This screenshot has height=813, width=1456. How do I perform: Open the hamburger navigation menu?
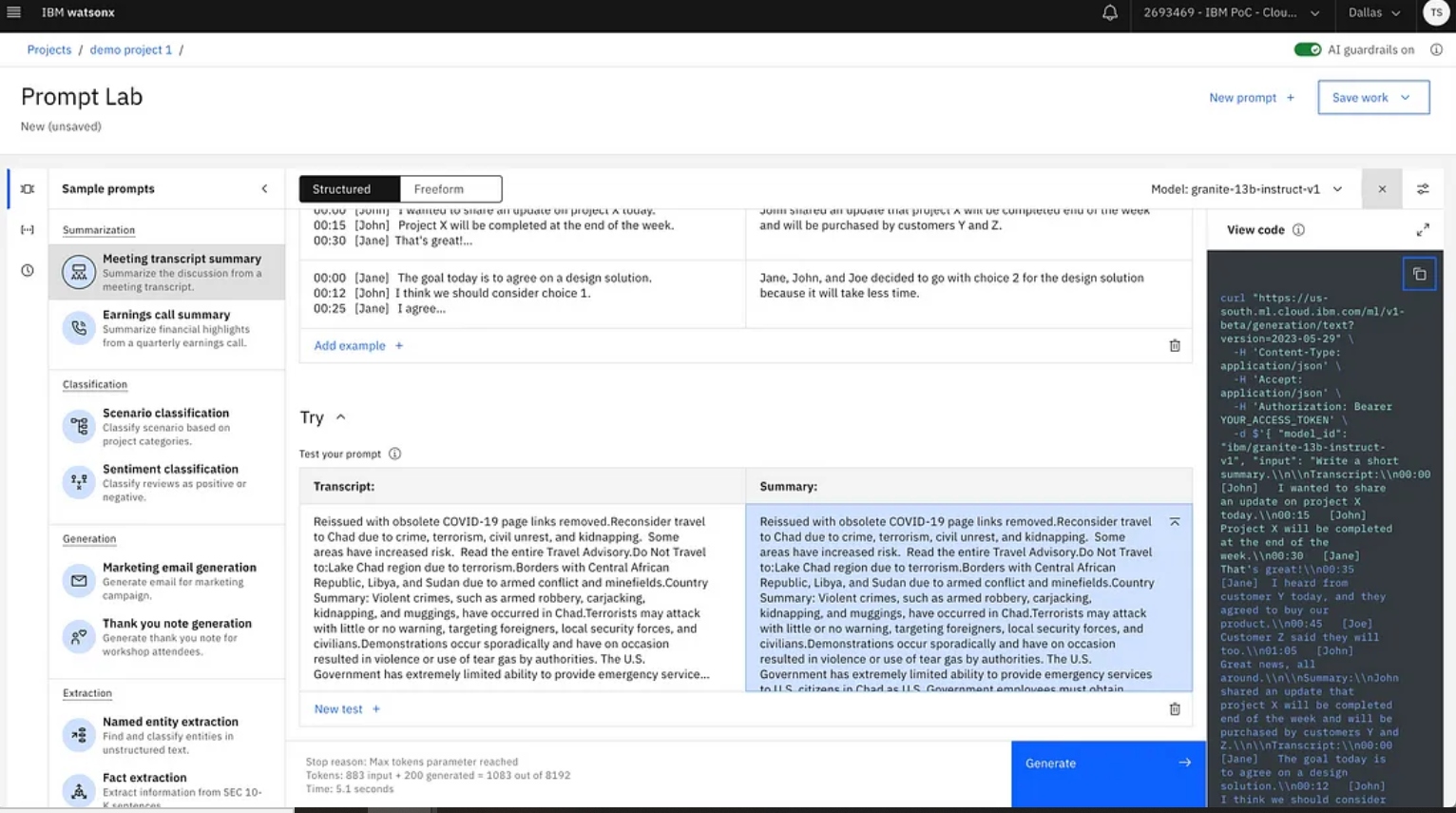[x=13, y=12]
